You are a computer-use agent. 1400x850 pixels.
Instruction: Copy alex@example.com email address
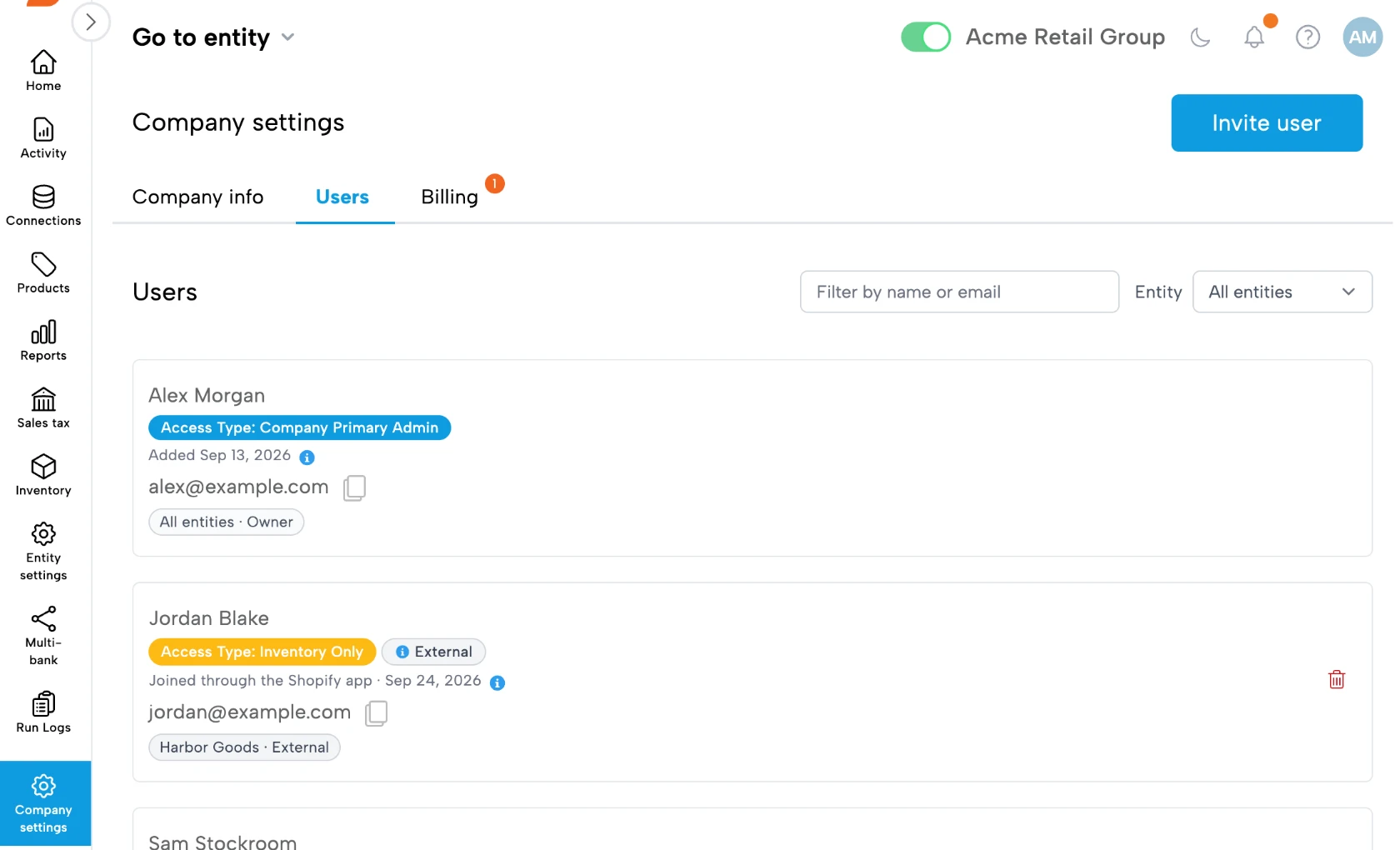point(354,487)
